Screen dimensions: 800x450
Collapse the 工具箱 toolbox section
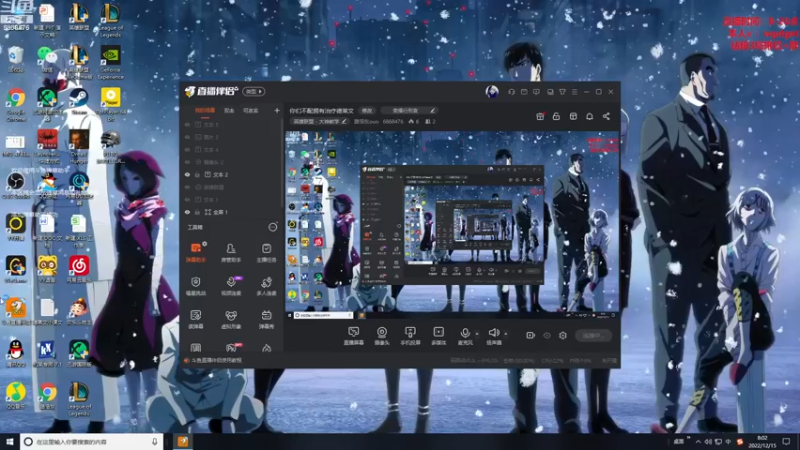click(273, 227)
